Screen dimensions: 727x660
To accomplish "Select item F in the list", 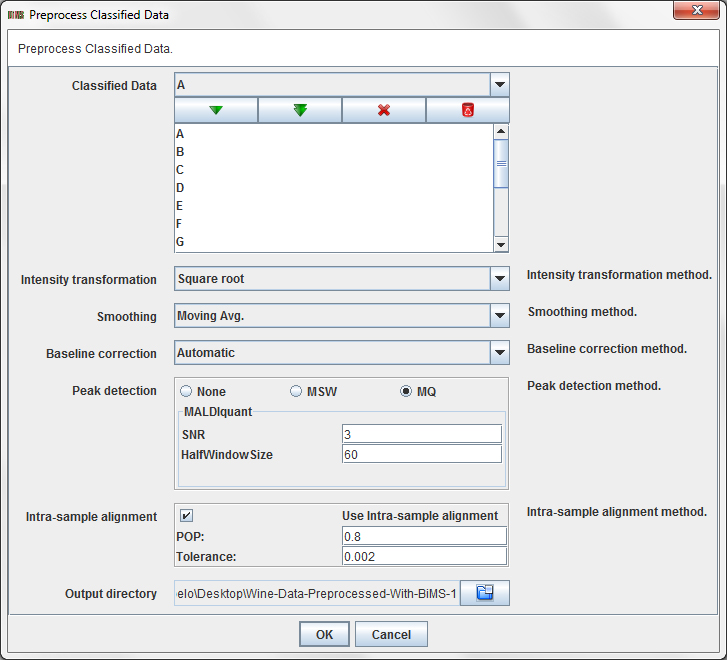I will click(x=334, y=224).
